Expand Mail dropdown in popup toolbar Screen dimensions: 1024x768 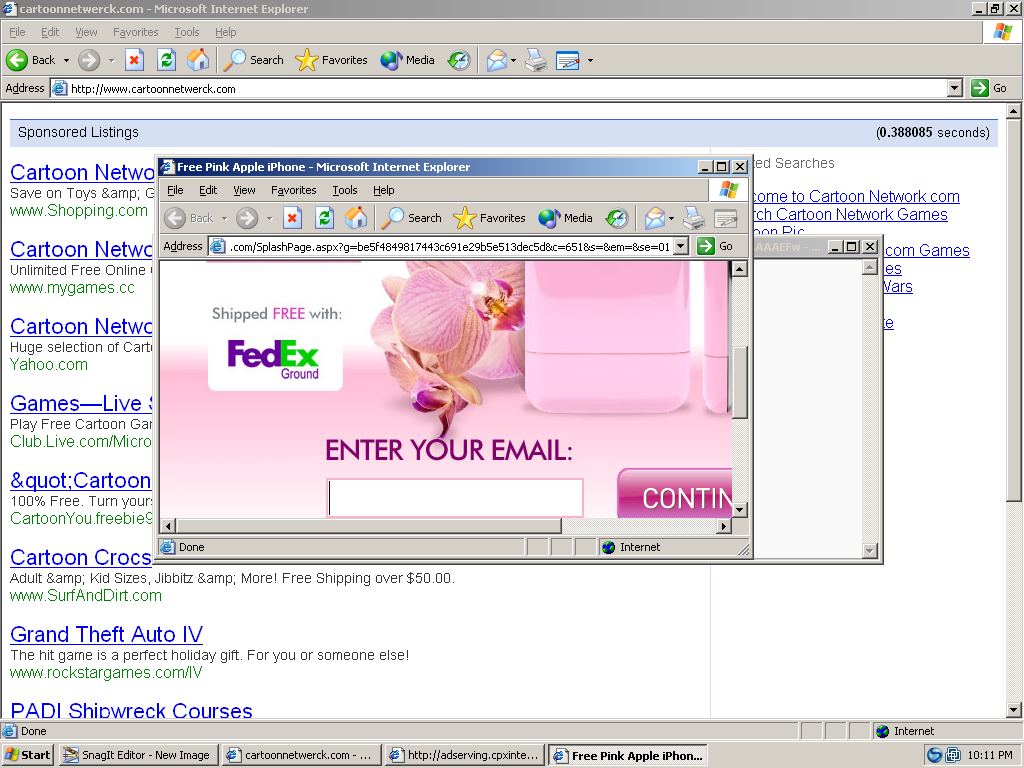pyautogui.click(x=671, y=218)
